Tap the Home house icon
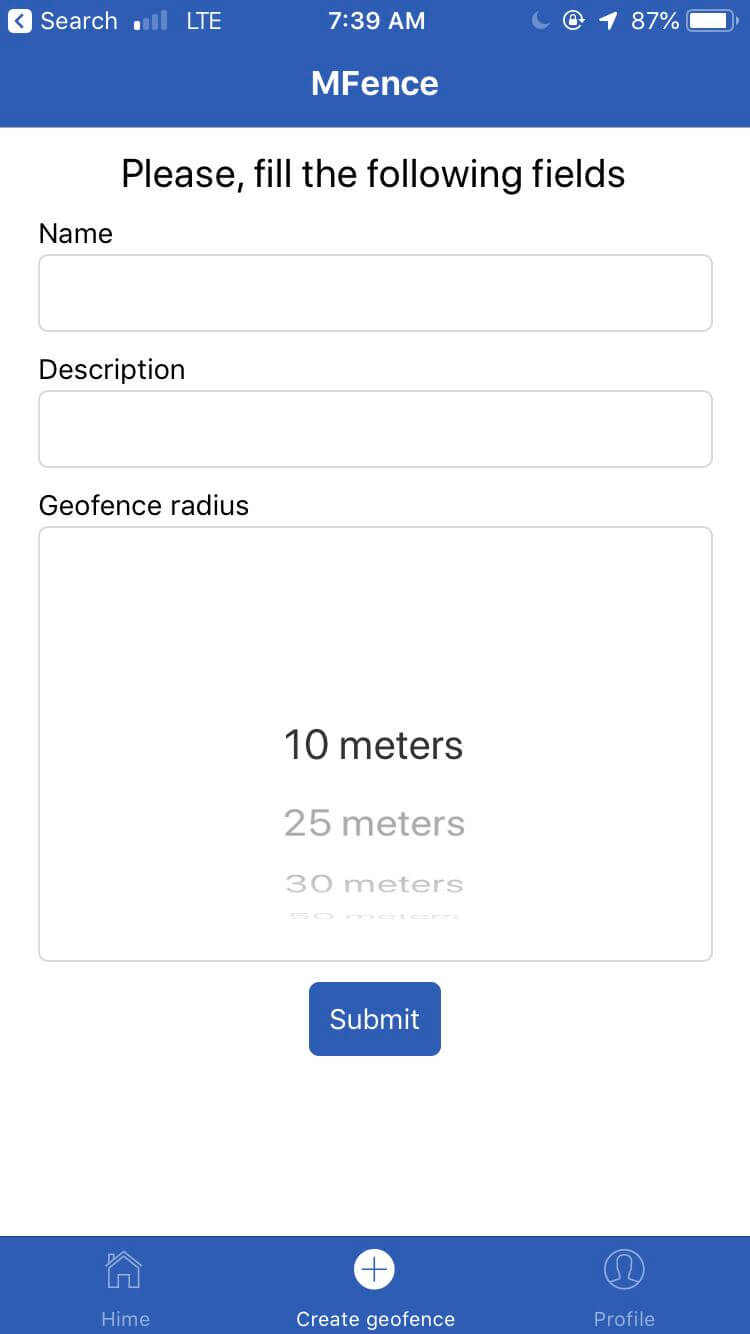 (x=124, y=1269)
